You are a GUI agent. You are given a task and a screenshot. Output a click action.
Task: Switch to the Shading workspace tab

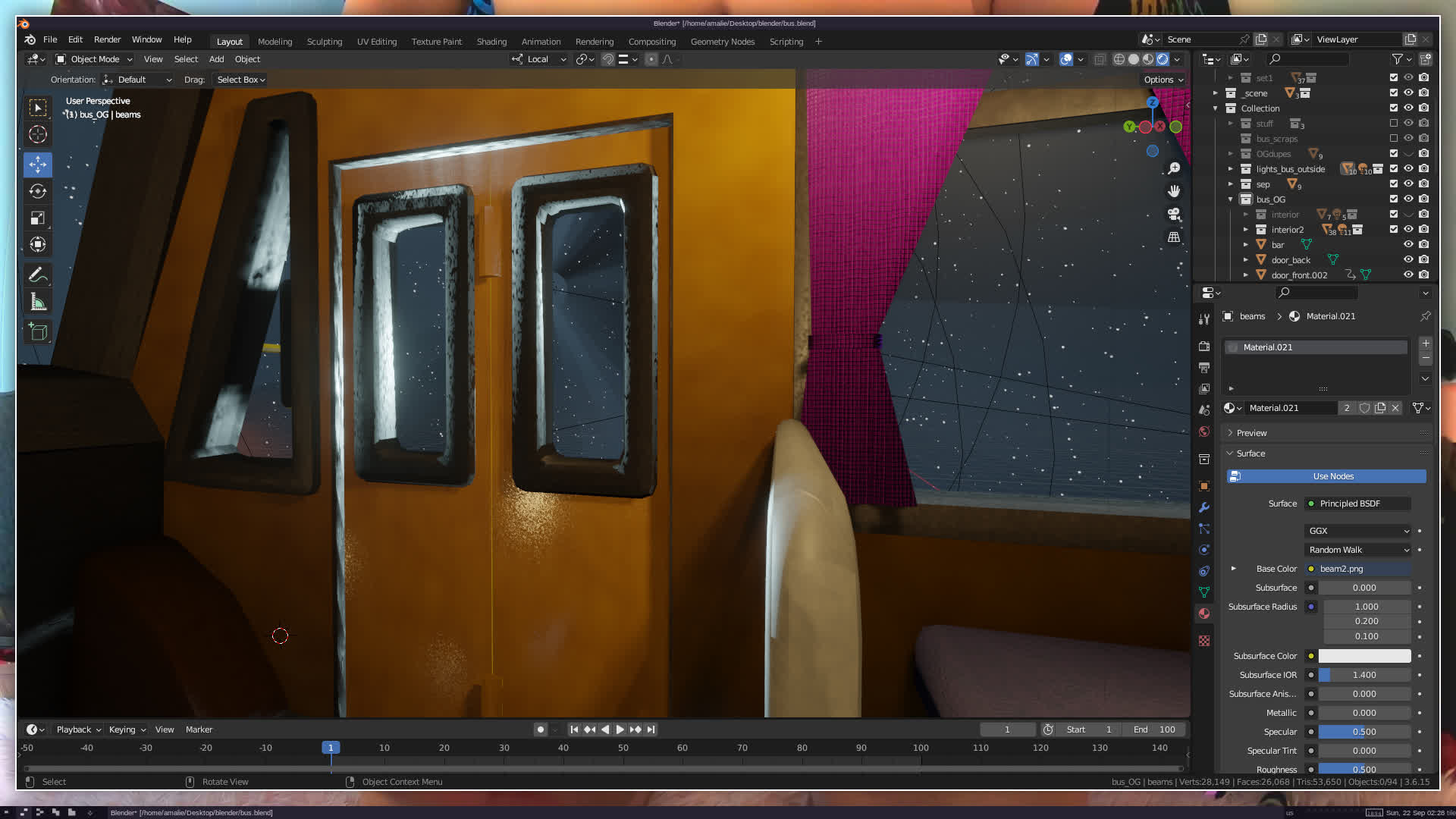491,42
